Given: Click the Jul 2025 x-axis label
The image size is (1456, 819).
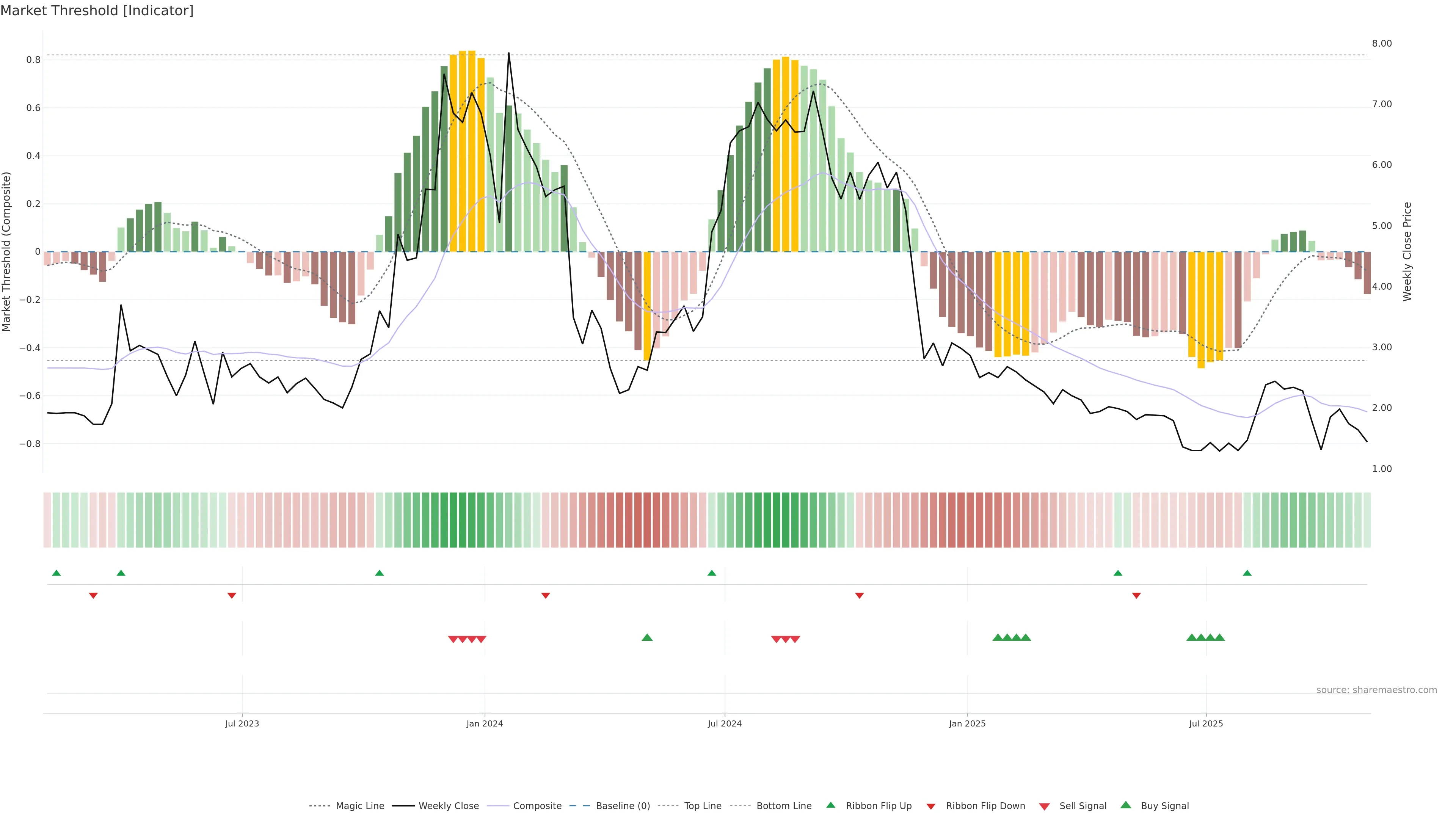Looking at the screenshot, I should (x=1206, y=723).
